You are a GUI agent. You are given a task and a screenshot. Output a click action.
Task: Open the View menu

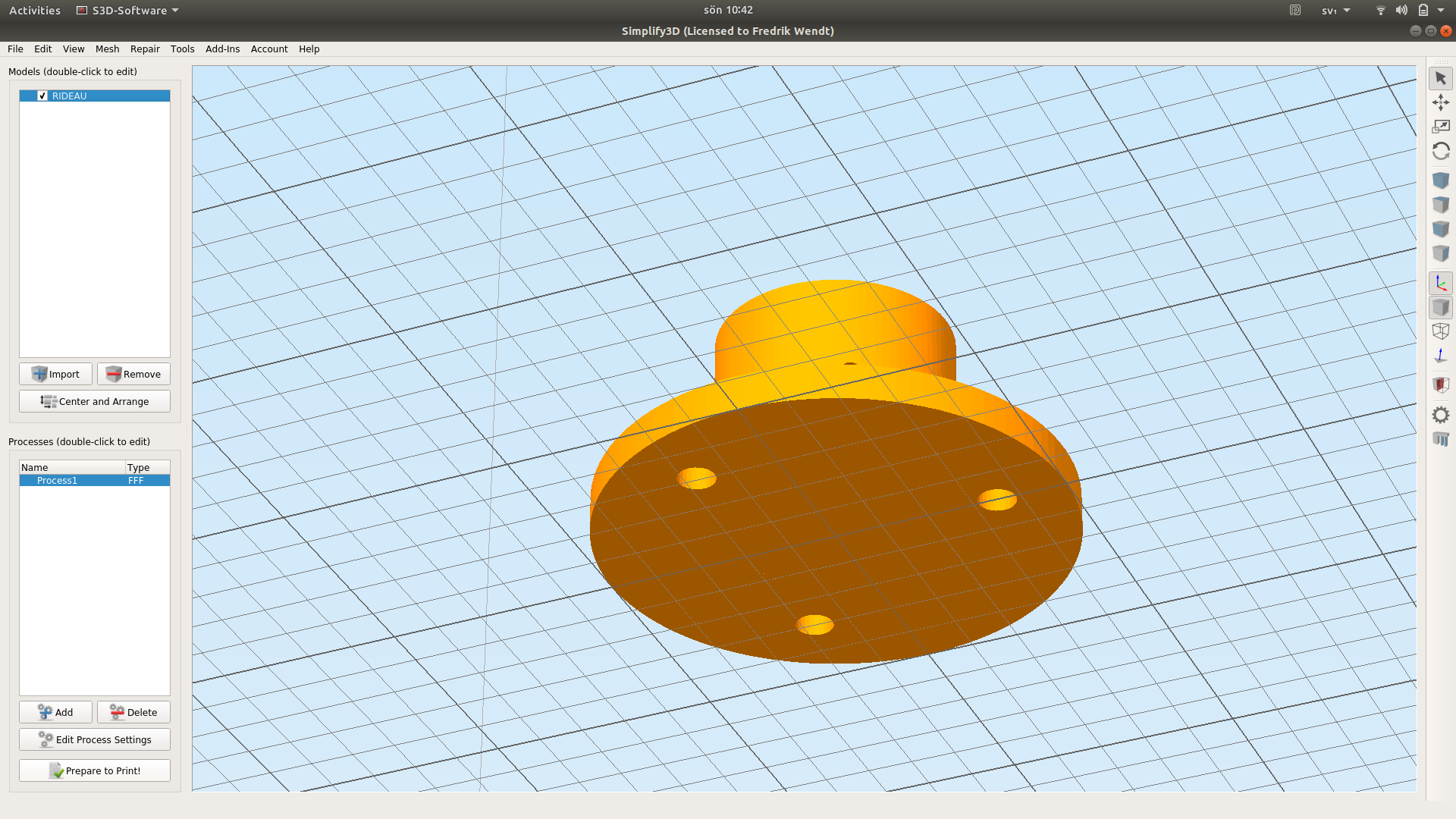[x=74, y=49]
